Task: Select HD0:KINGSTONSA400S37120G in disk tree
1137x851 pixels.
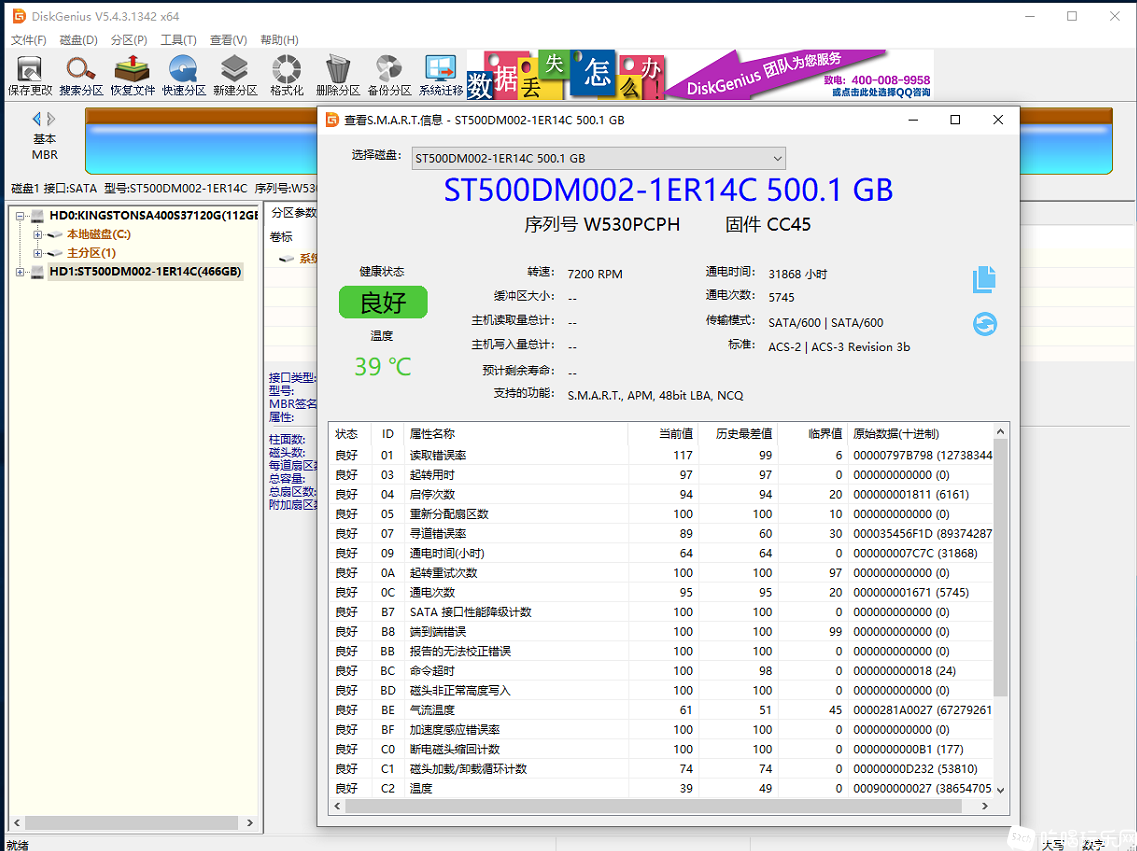Action: click(153, 215)
